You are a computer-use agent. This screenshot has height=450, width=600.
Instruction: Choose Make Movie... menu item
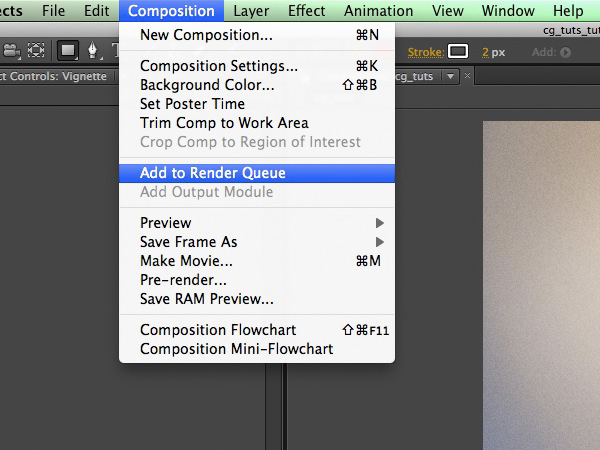point(257,261)
